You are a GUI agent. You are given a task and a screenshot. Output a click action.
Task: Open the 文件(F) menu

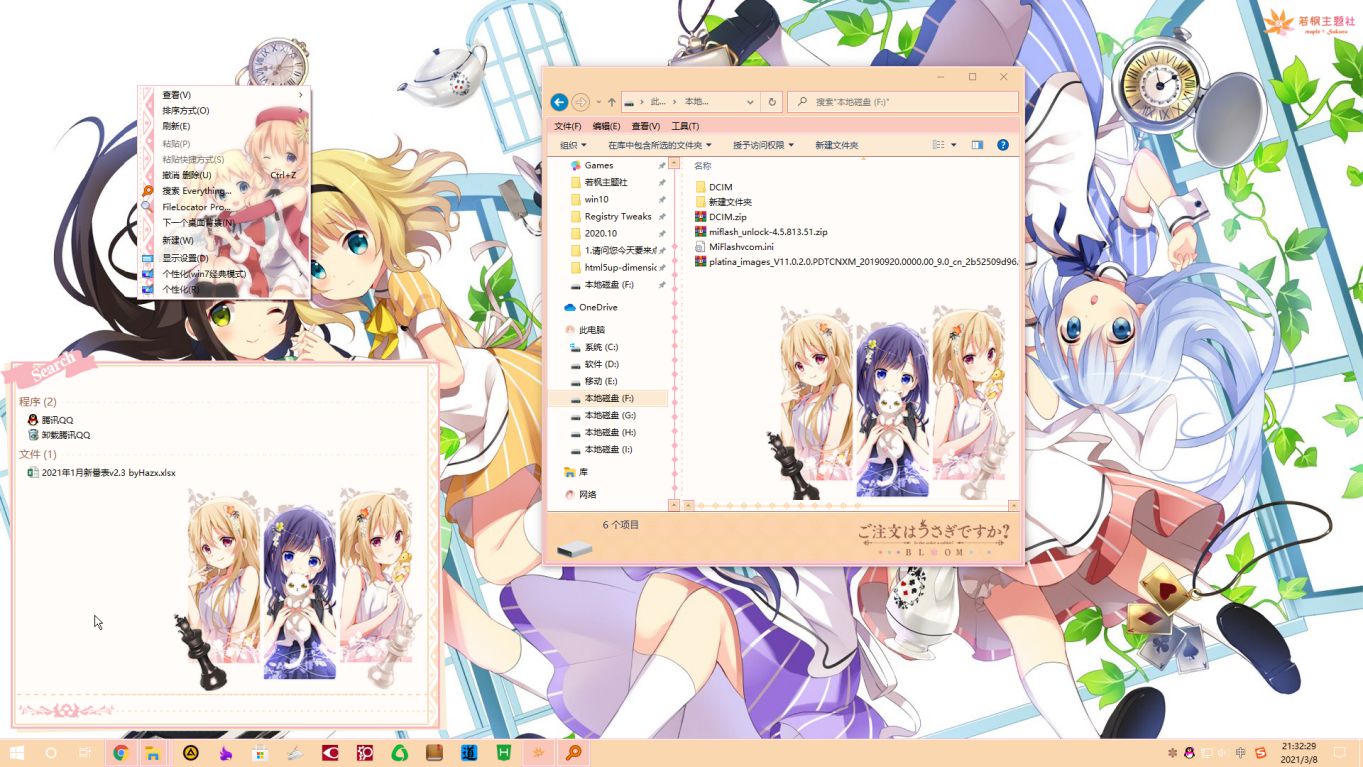click(x=568, y=126)
